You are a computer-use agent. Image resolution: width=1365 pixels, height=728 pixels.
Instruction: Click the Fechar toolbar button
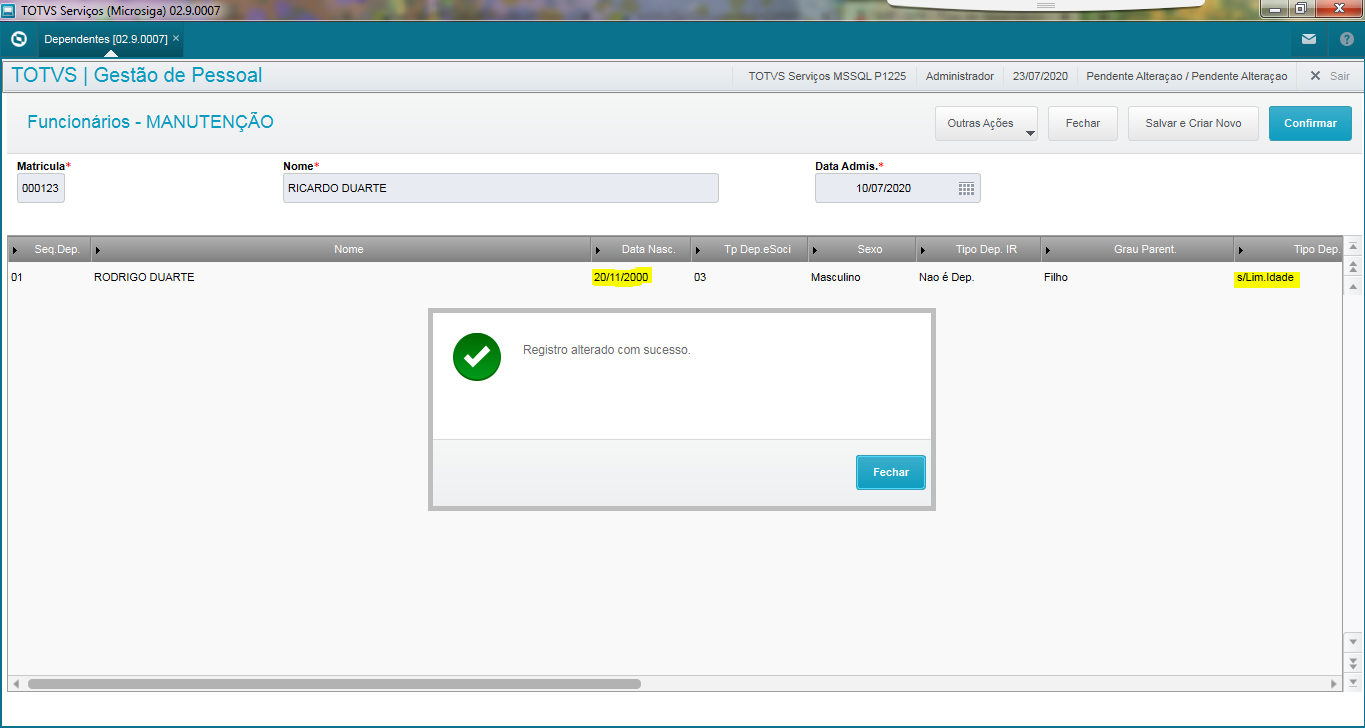click(x=1083, y=123)
